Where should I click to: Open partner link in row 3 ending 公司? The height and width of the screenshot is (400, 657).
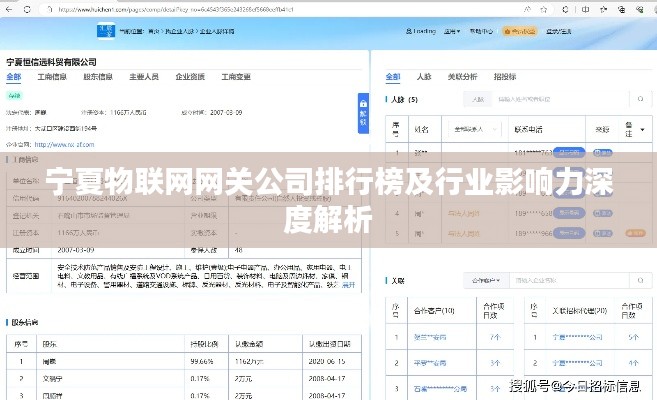(x=440, y=389)
